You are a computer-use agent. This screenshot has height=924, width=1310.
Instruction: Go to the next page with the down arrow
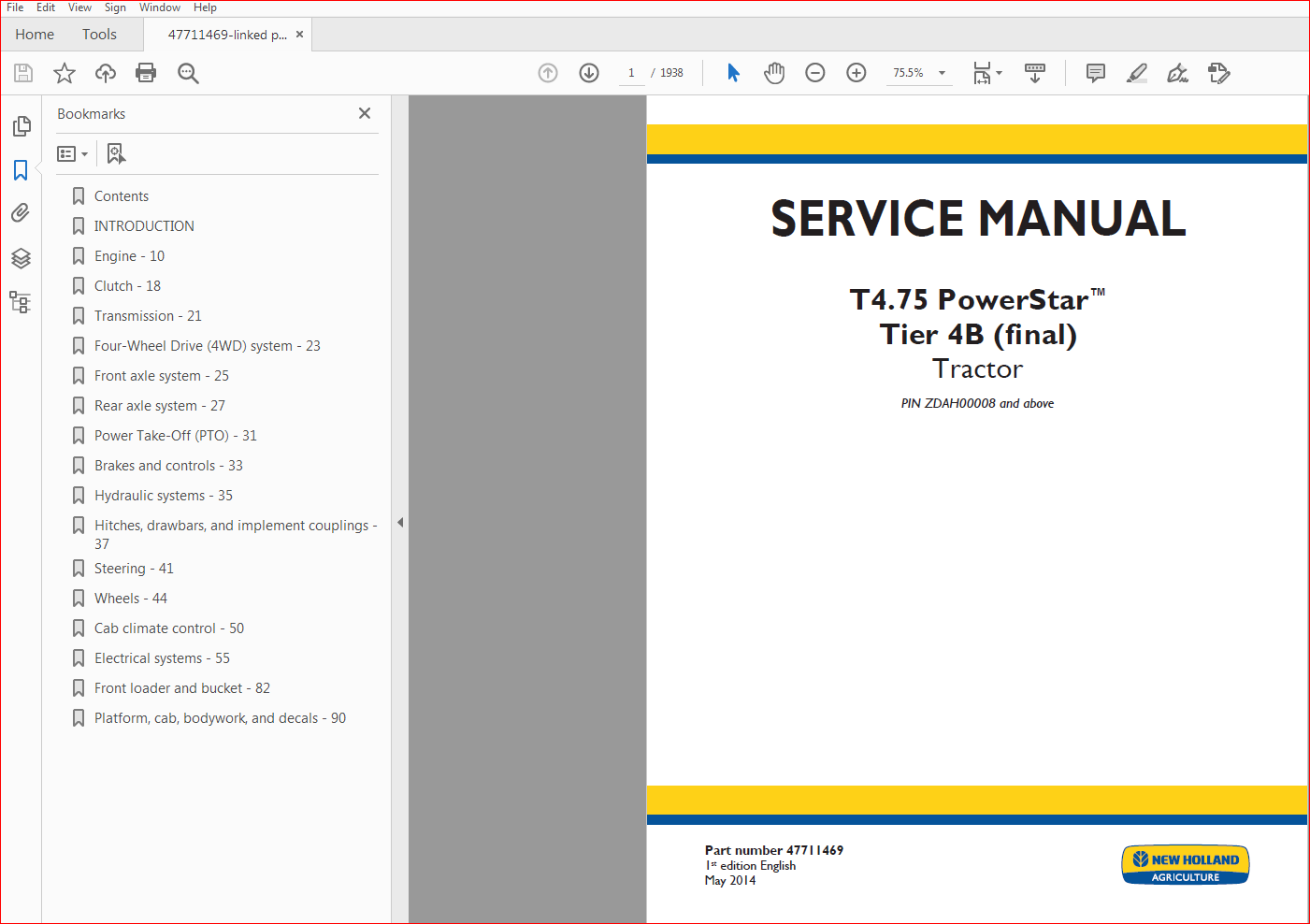[x=589, y=73]
